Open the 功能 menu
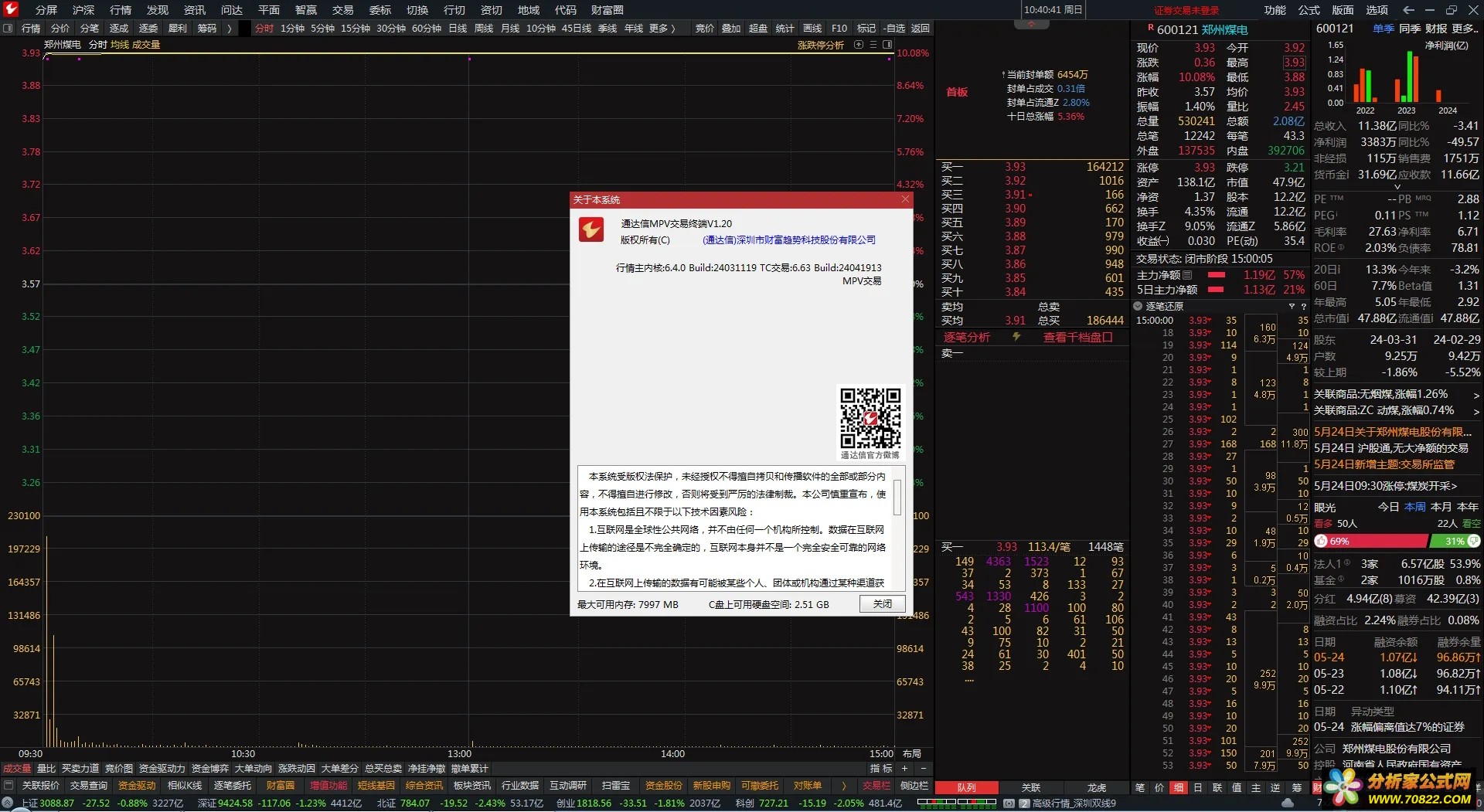 click(x=1275, y=10)
